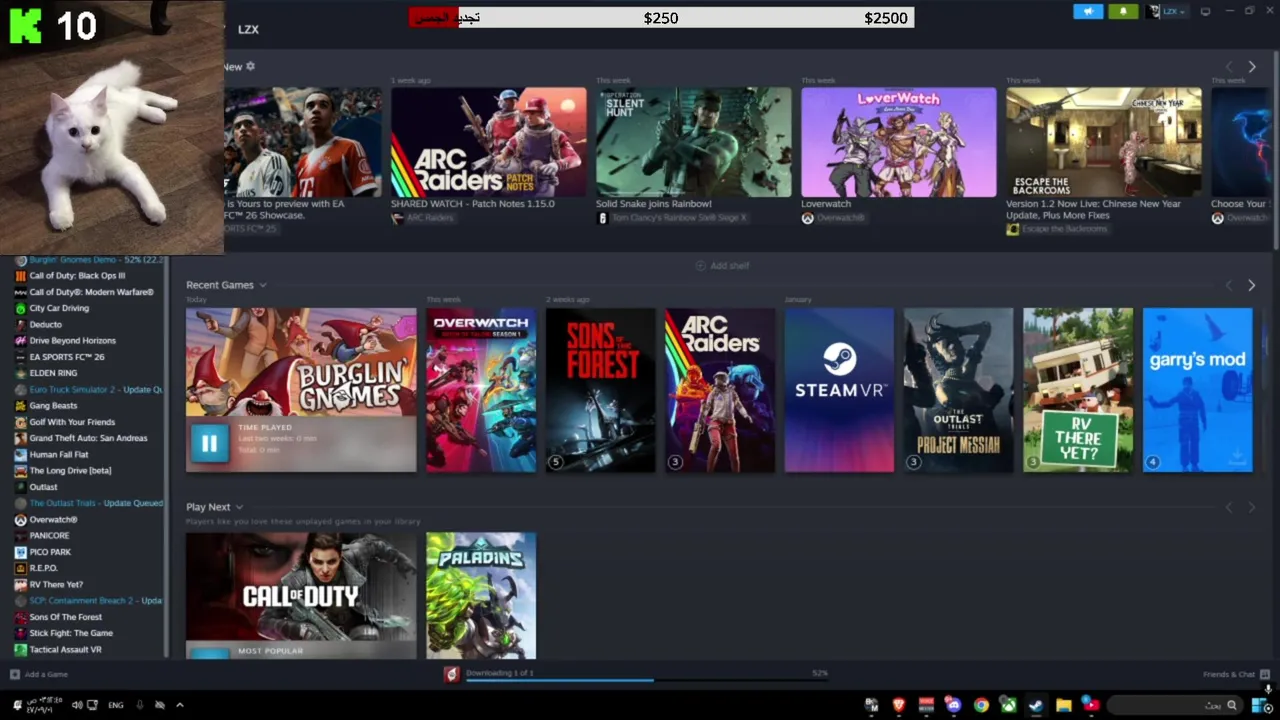Click ENG language indicator in system tray
This screenshot has height=720, width=1280.
coord(116,705)
